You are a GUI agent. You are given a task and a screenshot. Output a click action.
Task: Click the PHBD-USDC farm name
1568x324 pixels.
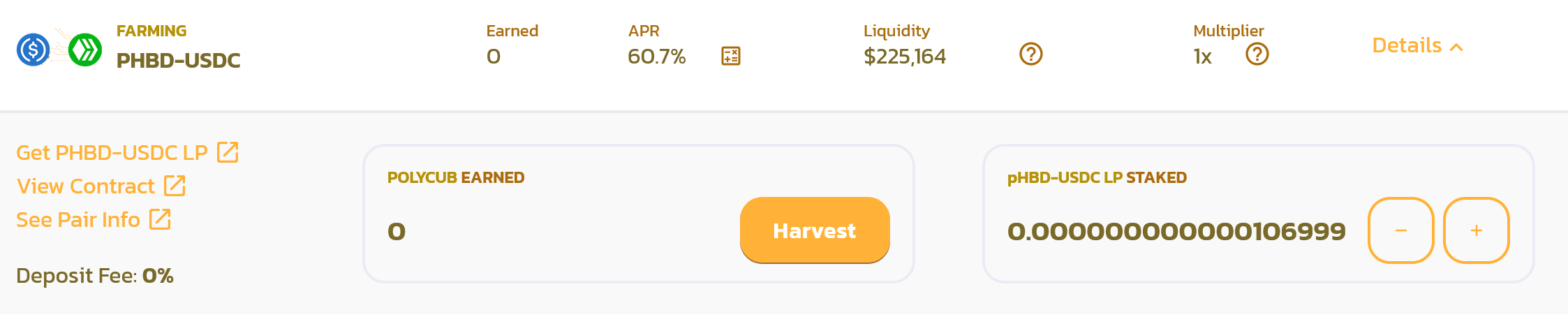[178, 61]
